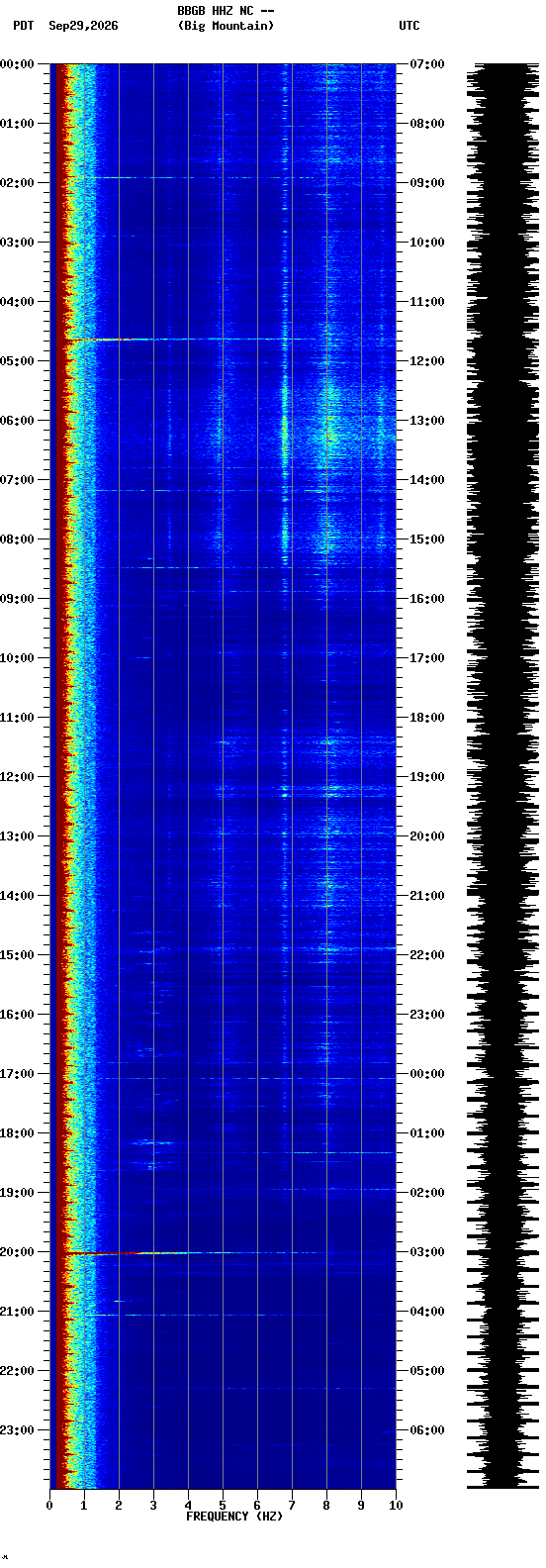Click the '3' frequency axis tick label
The height and width of the screenshot is (1568, 546).
coord(153,1506)
